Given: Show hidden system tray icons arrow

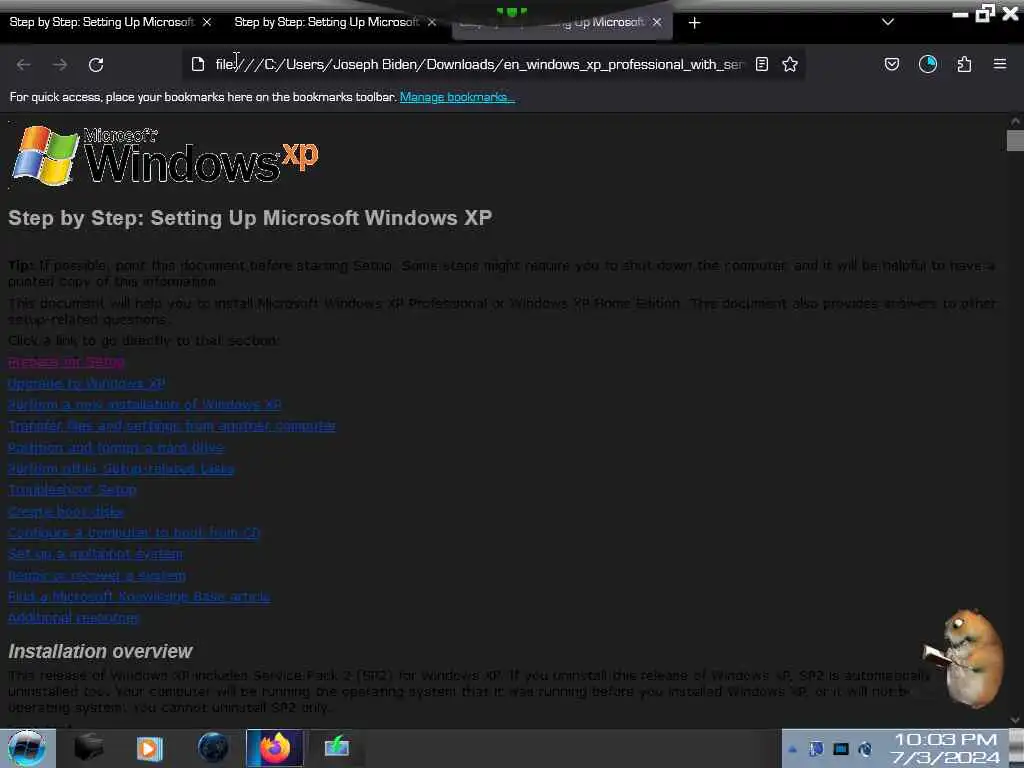Looking at the screenshot, I should click(x=792, y=749).
